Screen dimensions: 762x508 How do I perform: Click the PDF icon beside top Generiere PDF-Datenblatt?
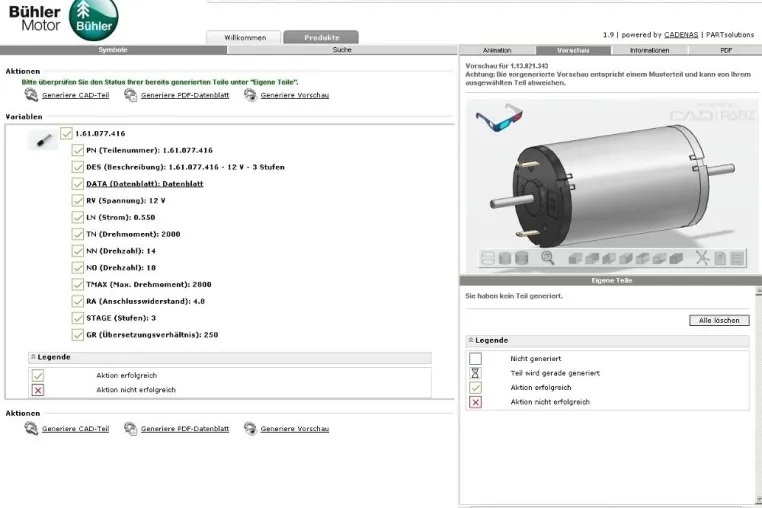pos(130,95)
